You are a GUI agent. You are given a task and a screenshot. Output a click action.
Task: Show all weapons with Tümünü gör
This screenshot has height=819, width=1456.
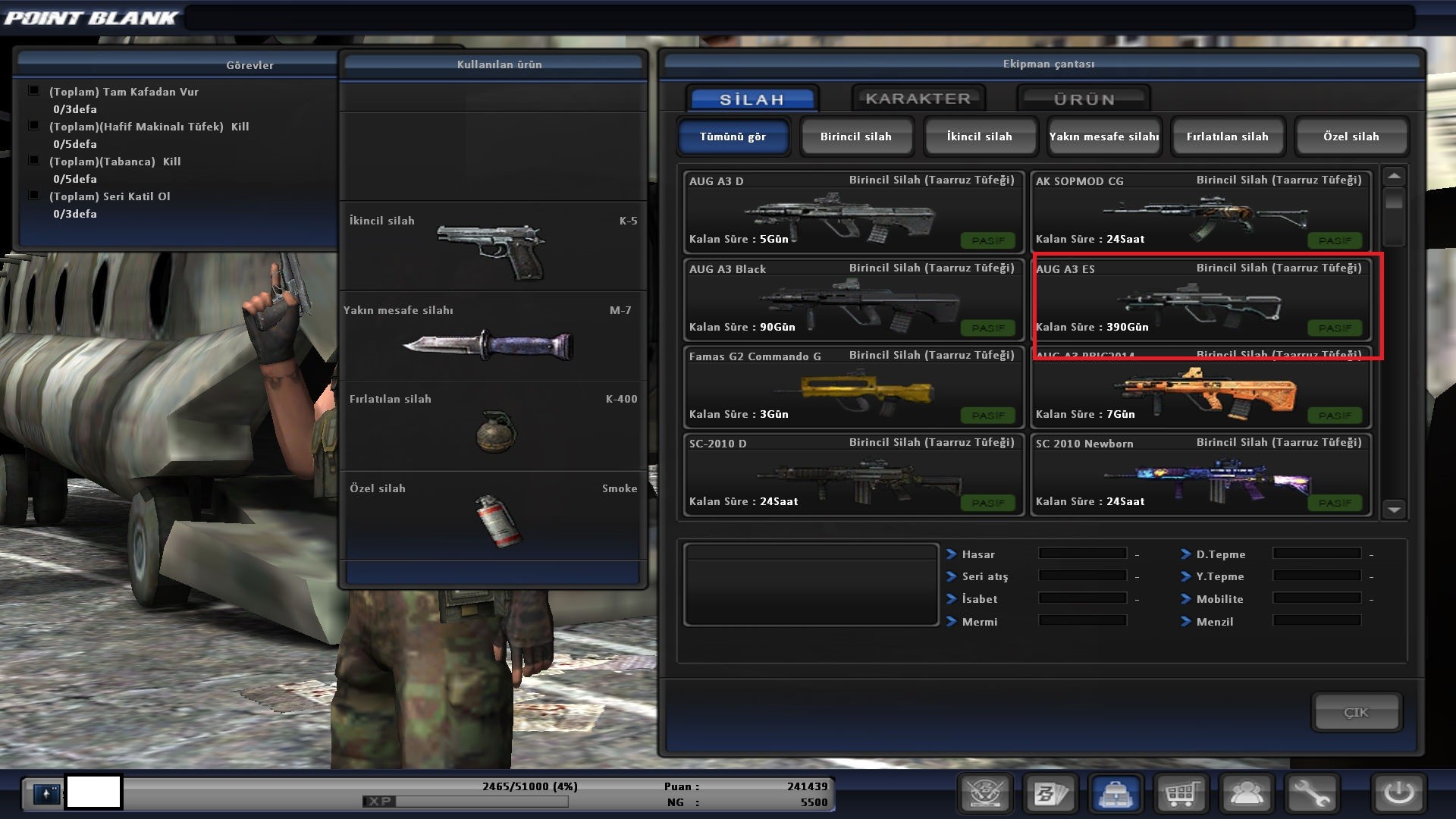pyautogui.click(x=733, y=136)
